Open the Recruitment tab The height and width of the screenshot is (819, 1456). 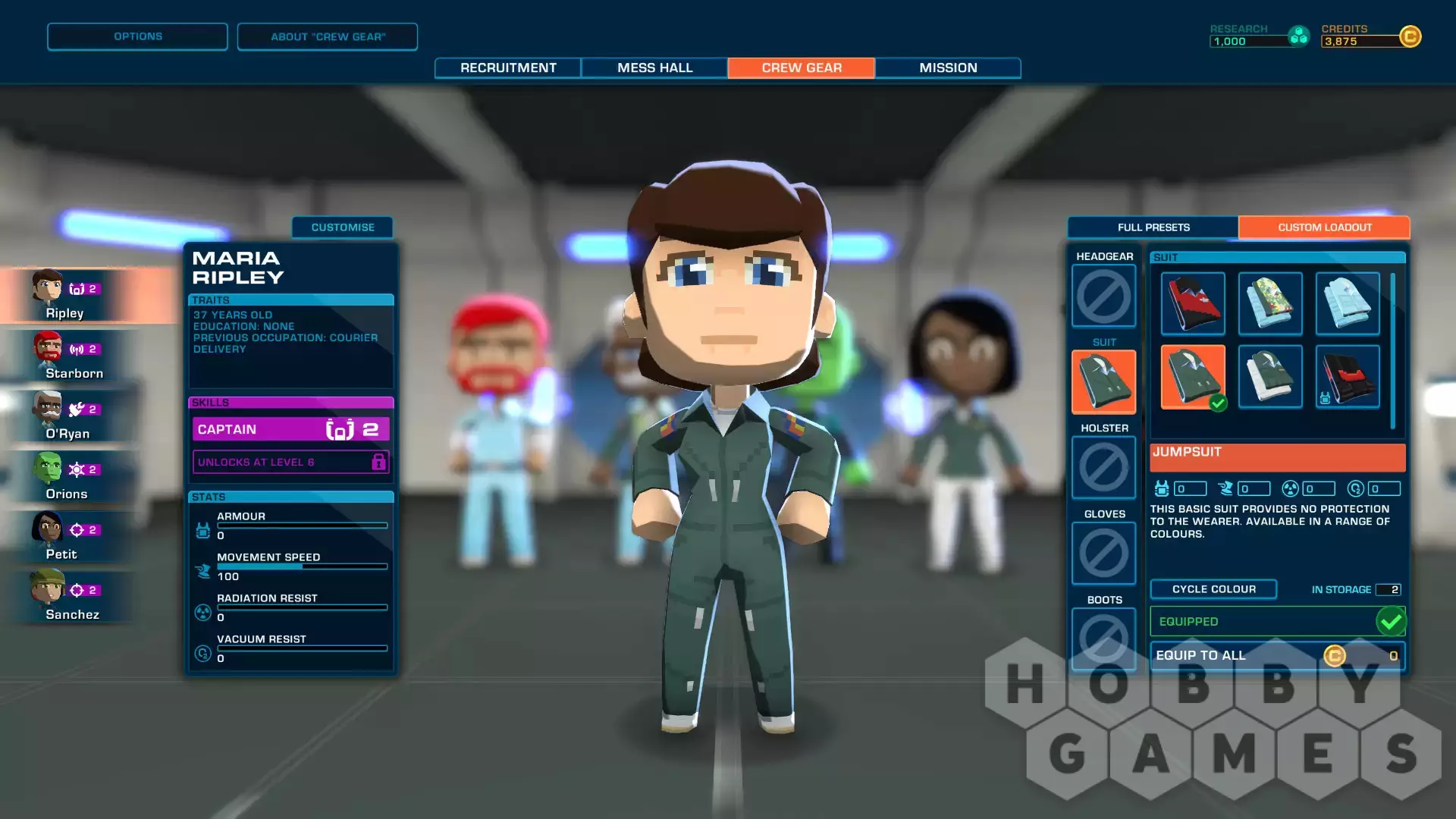pyautogui.click(x=508, y=67)
